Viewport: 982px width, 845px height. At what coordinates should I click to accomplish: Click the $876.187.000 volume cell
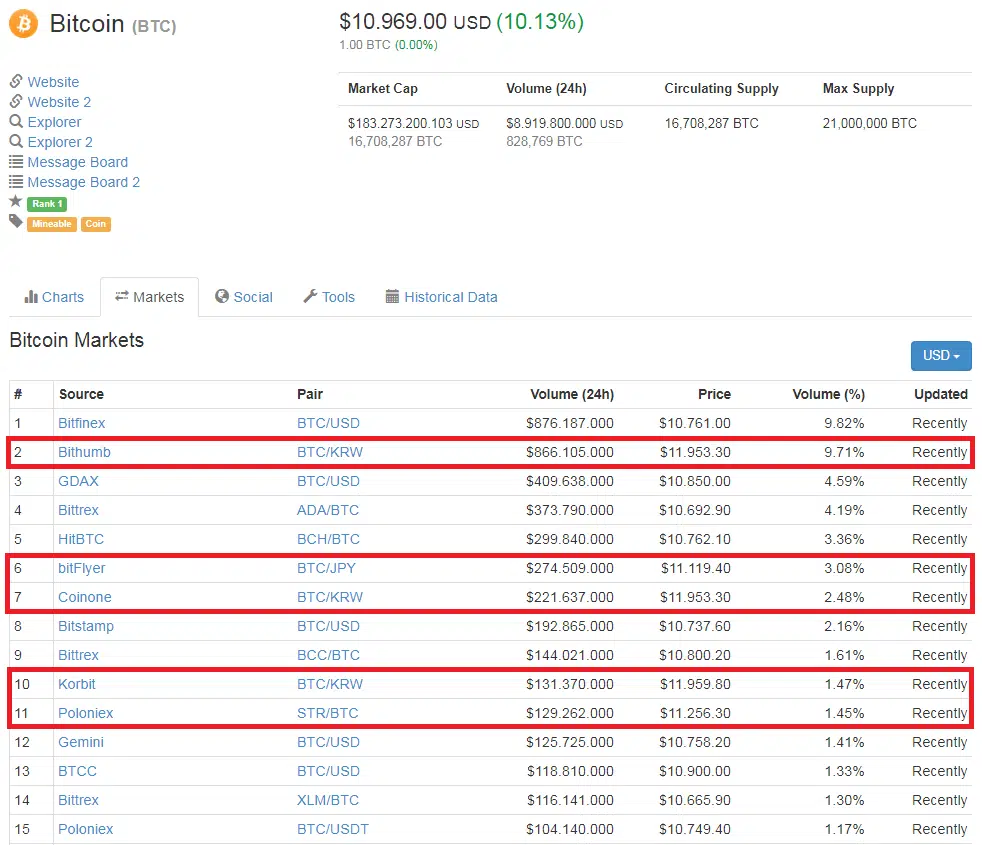570,423
